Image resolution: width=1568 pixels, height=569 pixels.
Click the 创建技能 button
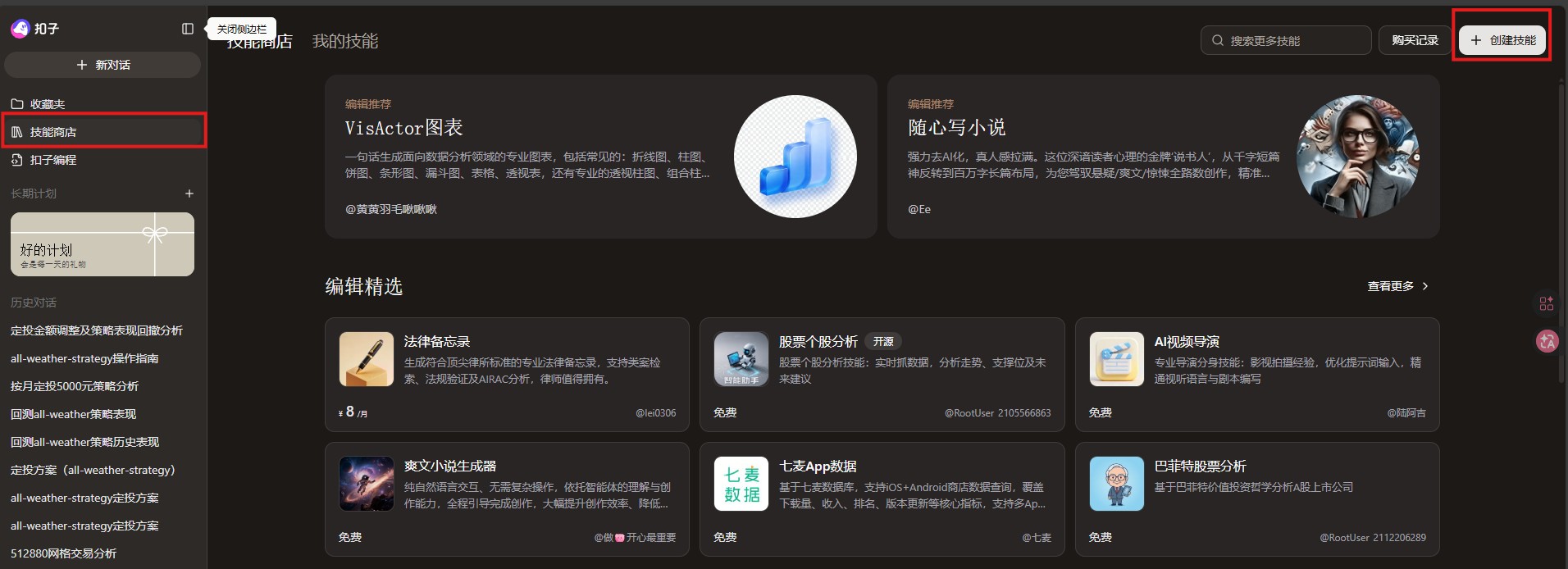tap(1502, 40)
